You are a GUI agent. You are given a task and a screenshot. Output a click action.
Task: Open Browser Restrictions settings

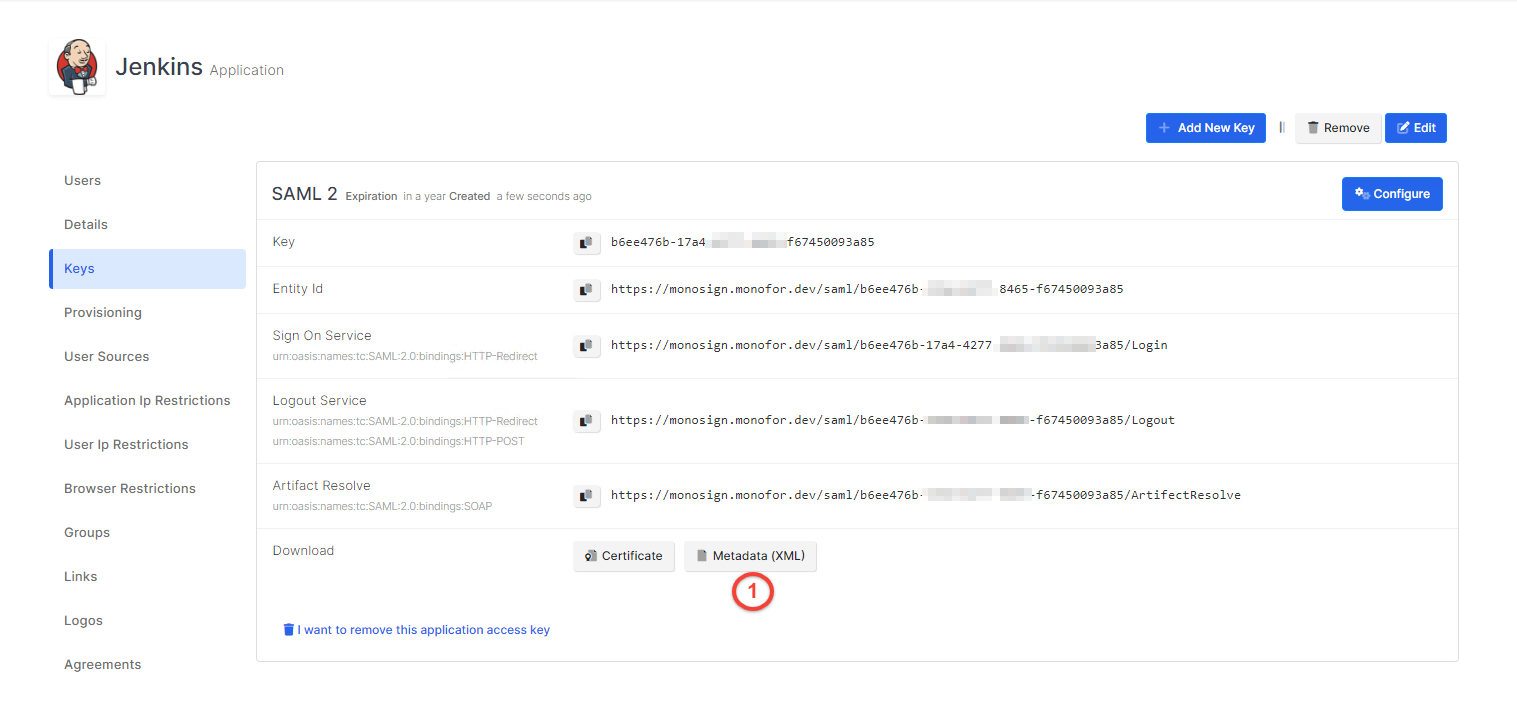[130, 489]
